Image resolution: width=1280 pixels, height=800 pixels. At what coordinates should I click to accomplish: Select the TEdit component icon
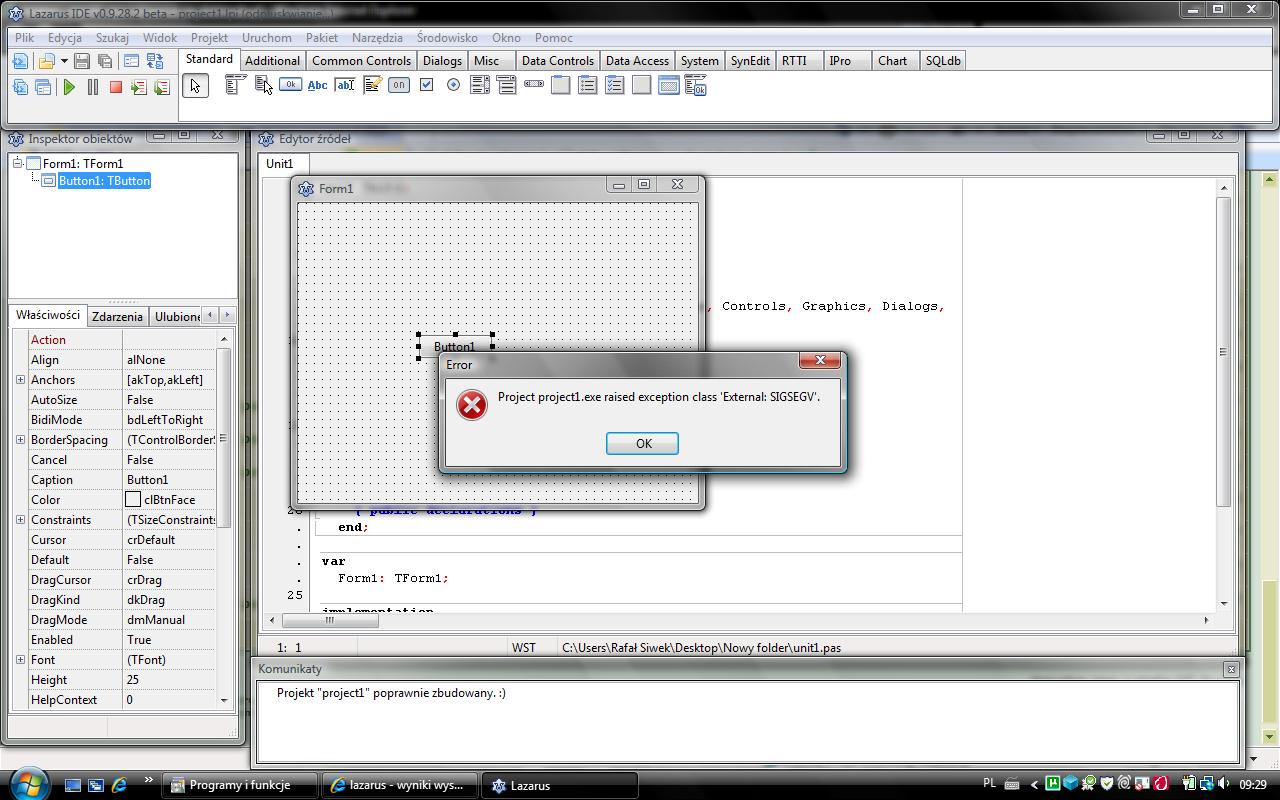coord(345,85)
